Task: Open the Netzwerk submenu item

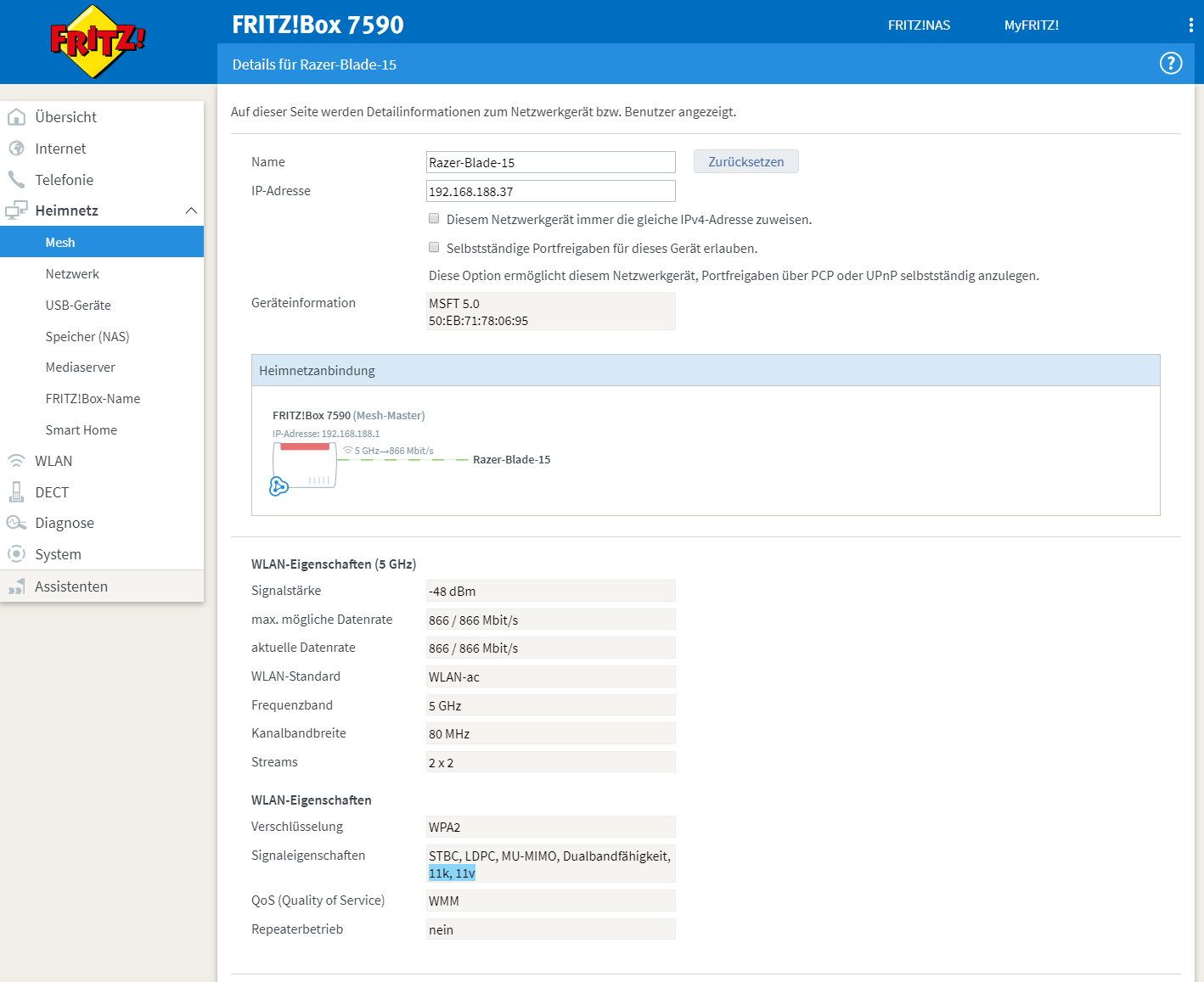Action: coord(72,273)
